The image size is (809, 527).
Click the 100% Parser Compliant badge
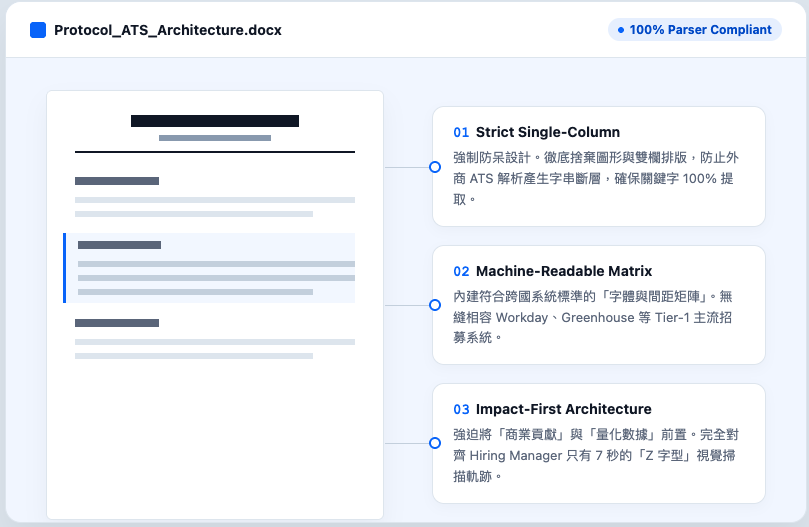(x=694, y=30)
